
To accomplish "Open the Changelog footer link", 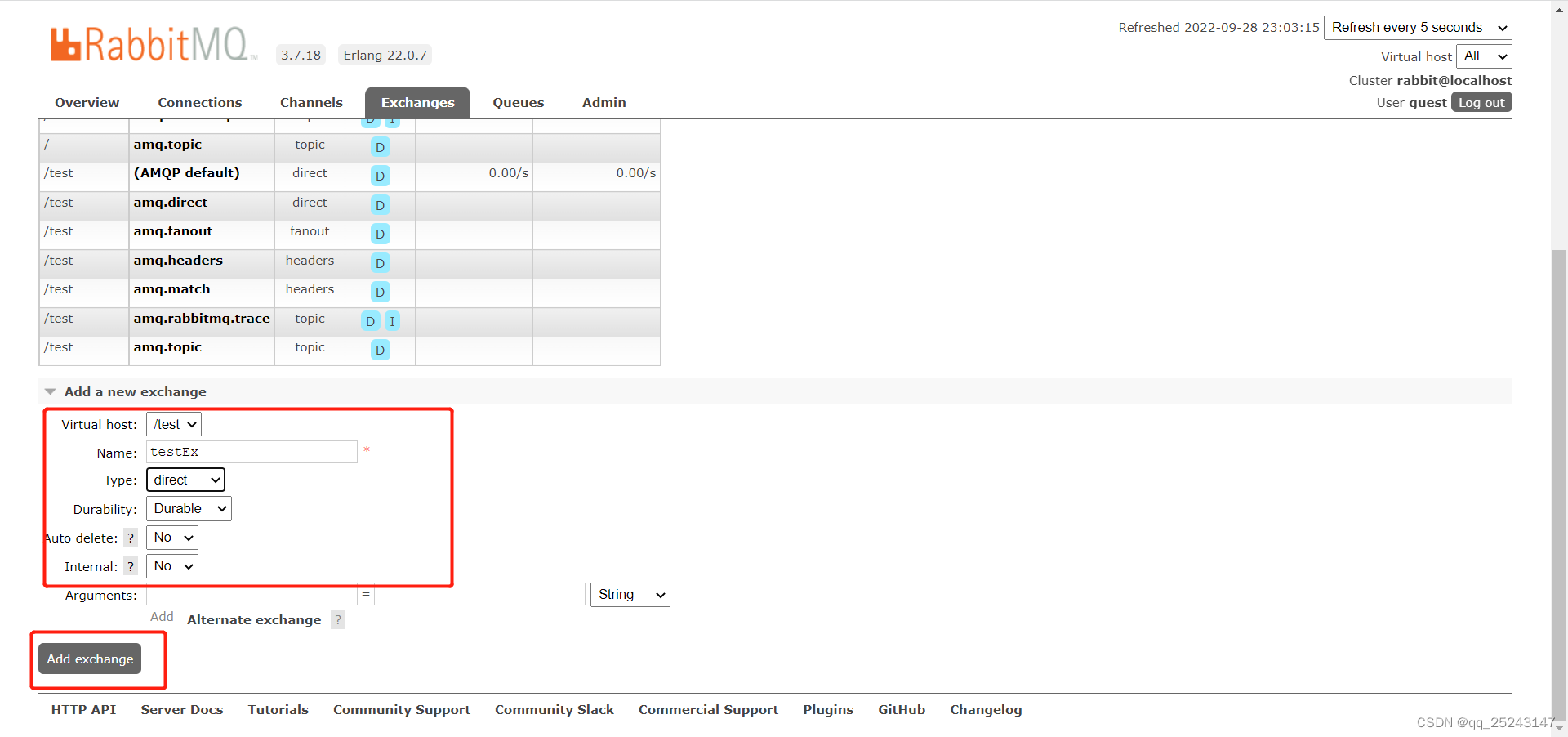I will [986, 710].
